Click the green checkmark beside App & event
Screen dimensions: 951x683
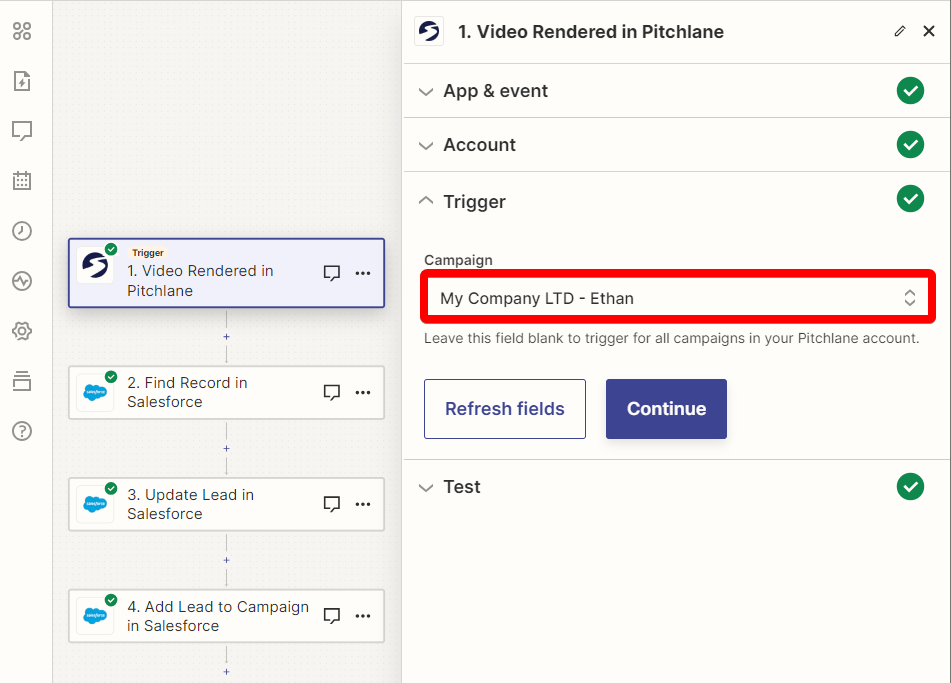[x=910, y=91]
